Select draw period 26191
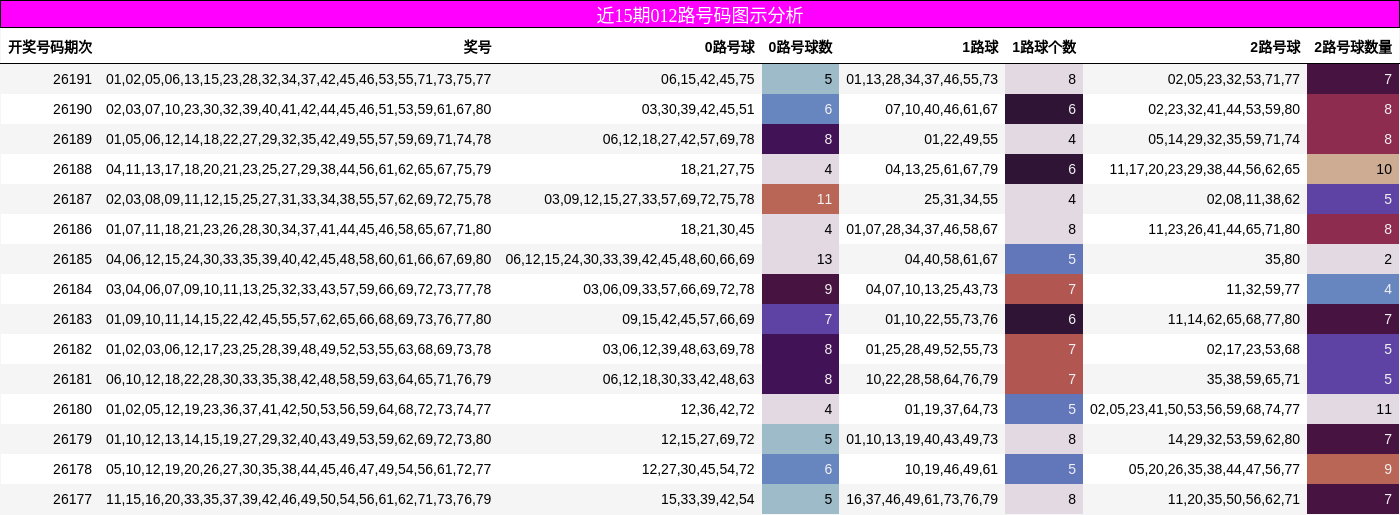 (72, 79)
